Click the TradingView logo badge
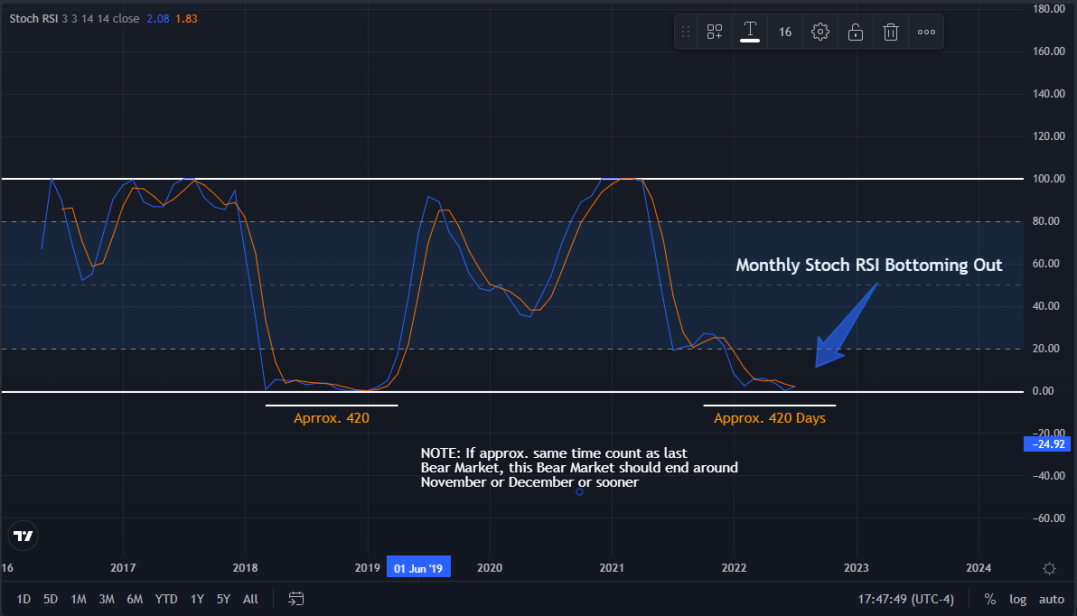Screen dimensions: 1077x616 coord(23,536)
